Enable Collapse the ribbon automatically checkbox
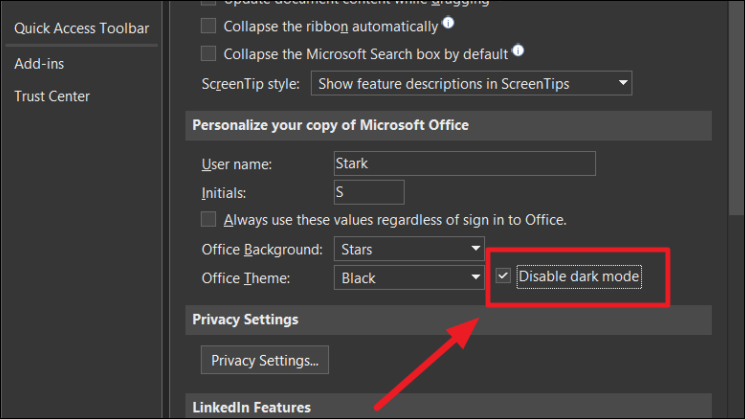 click(208, 26)
